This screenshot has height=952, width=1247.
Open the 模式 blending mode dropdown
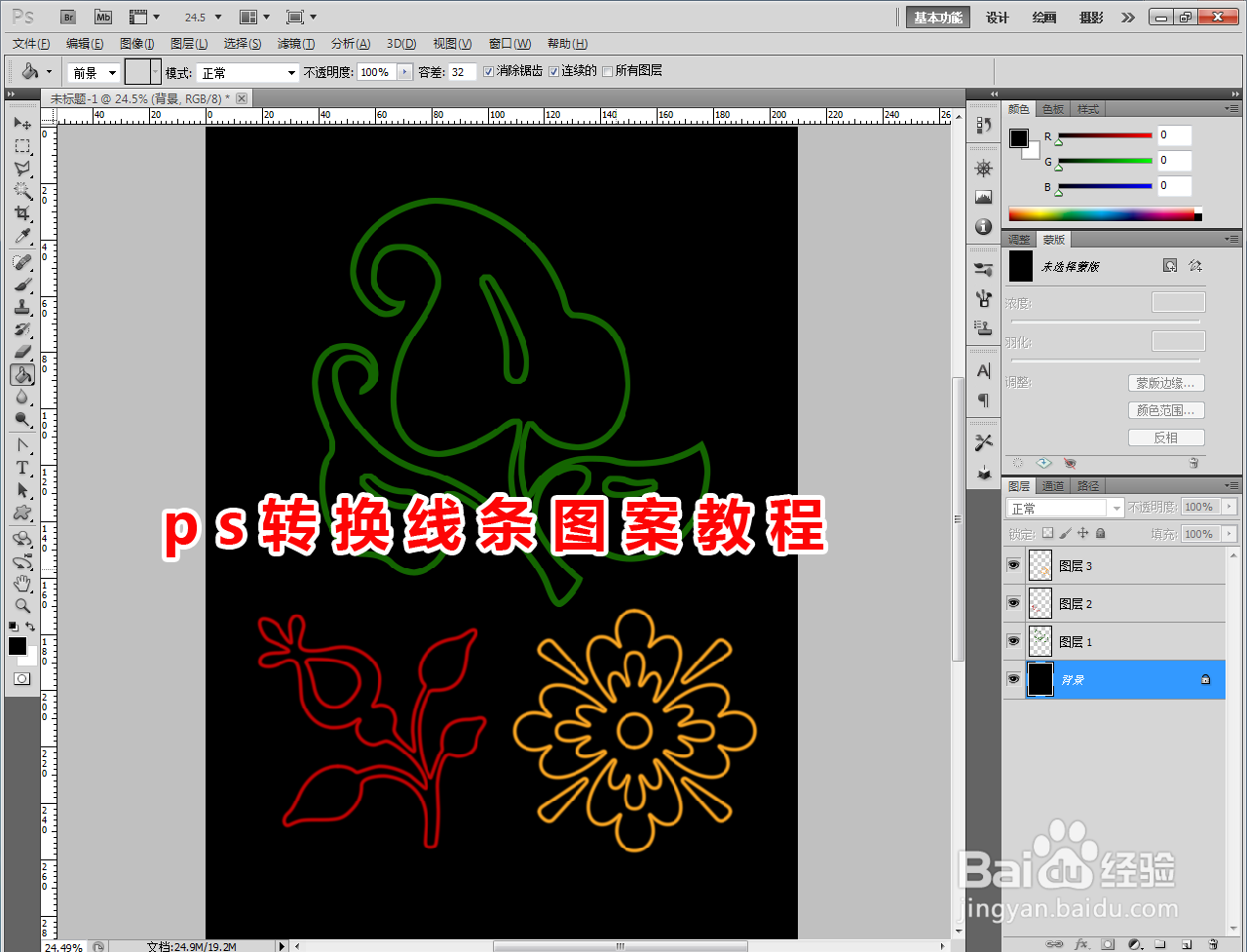(248, 72)
